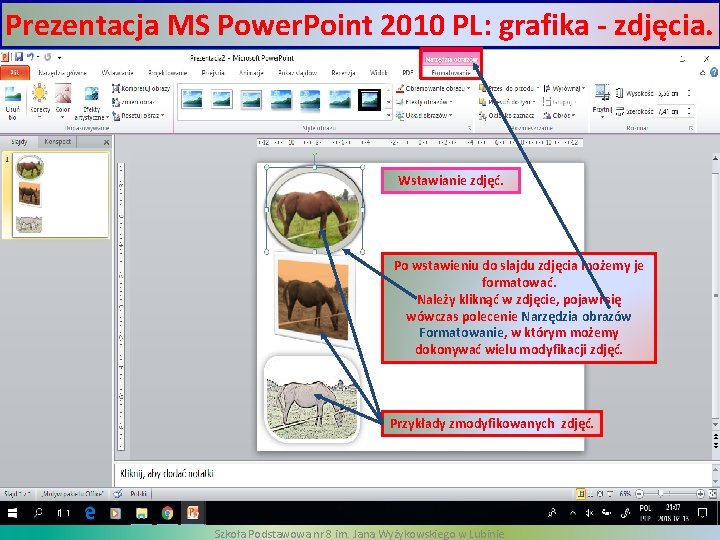The image size is (720, 540).
Task: Adjust the Szerokość width spinner arrows
Action: point(689,111)
